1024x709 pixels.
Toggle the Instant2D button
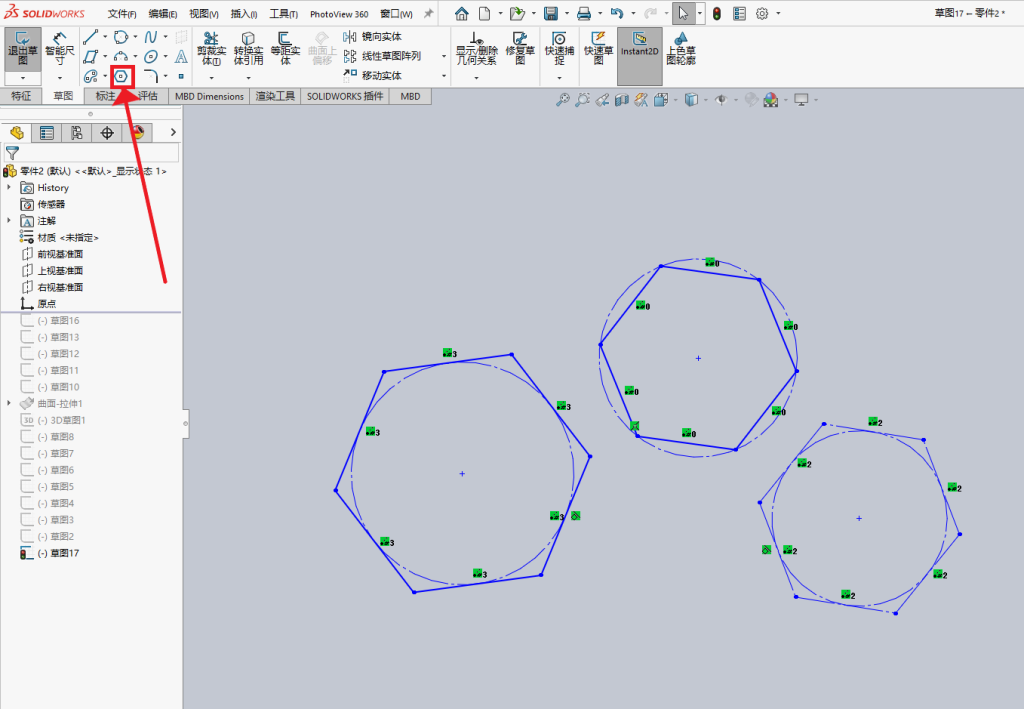click(640, 56)
